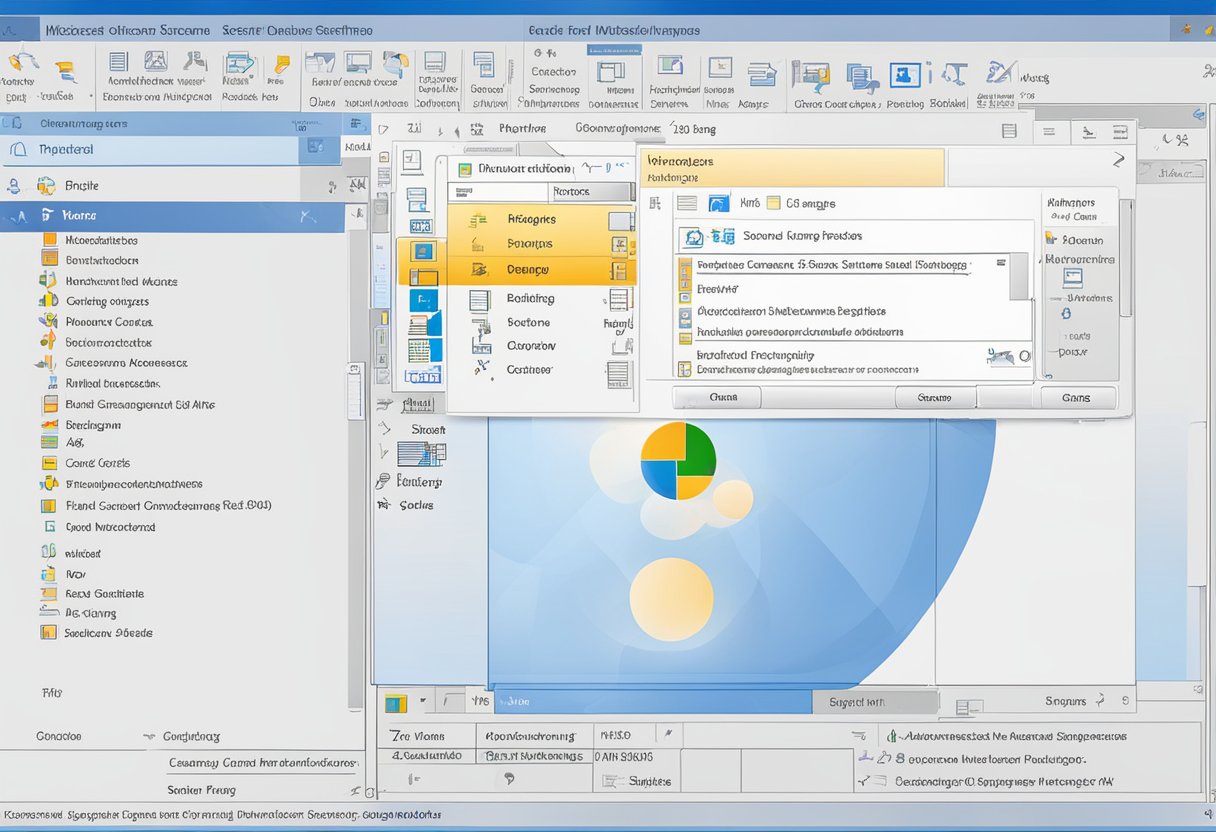Choose Bodiding in the popup menu
Viewport: 1216px width, 832px height.
pos(530,298)
